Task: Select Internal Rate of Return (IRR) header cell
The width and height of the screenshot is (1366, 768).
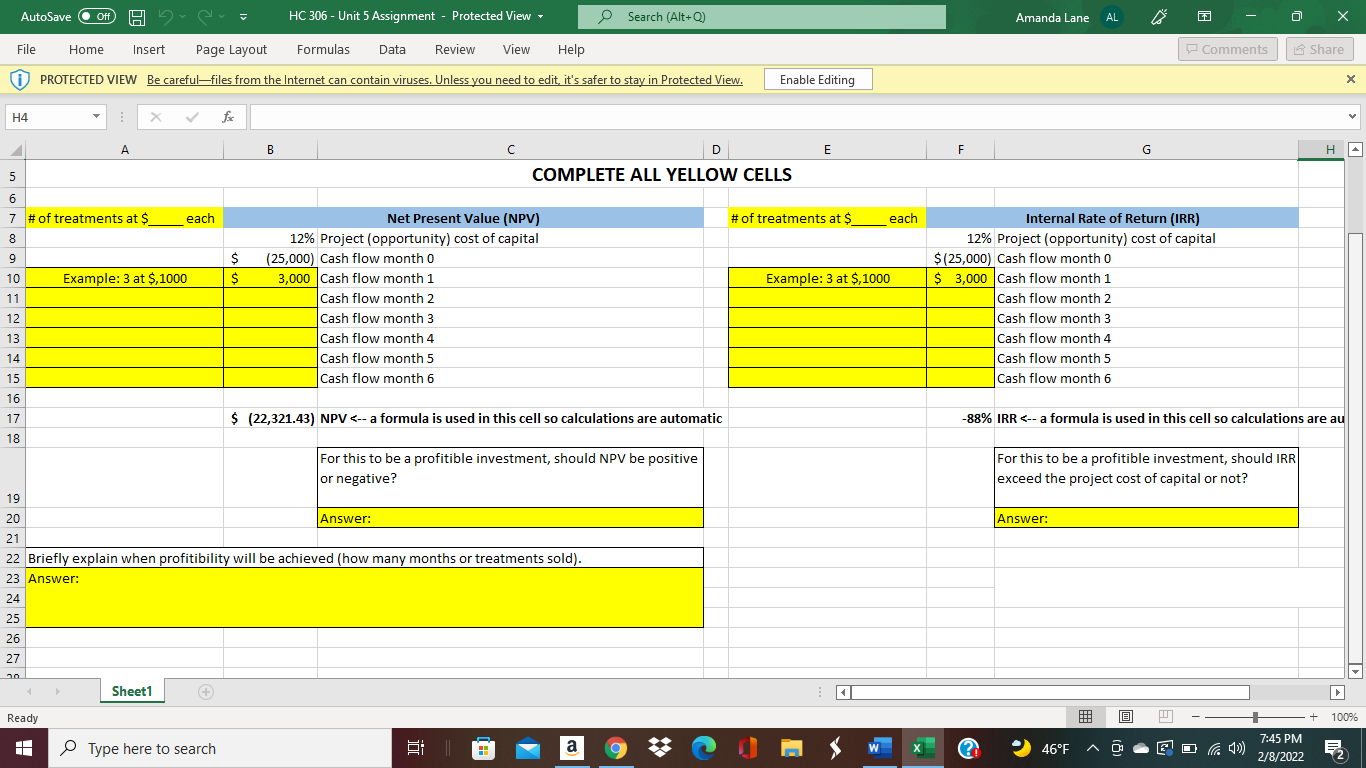Action: 1112,218
